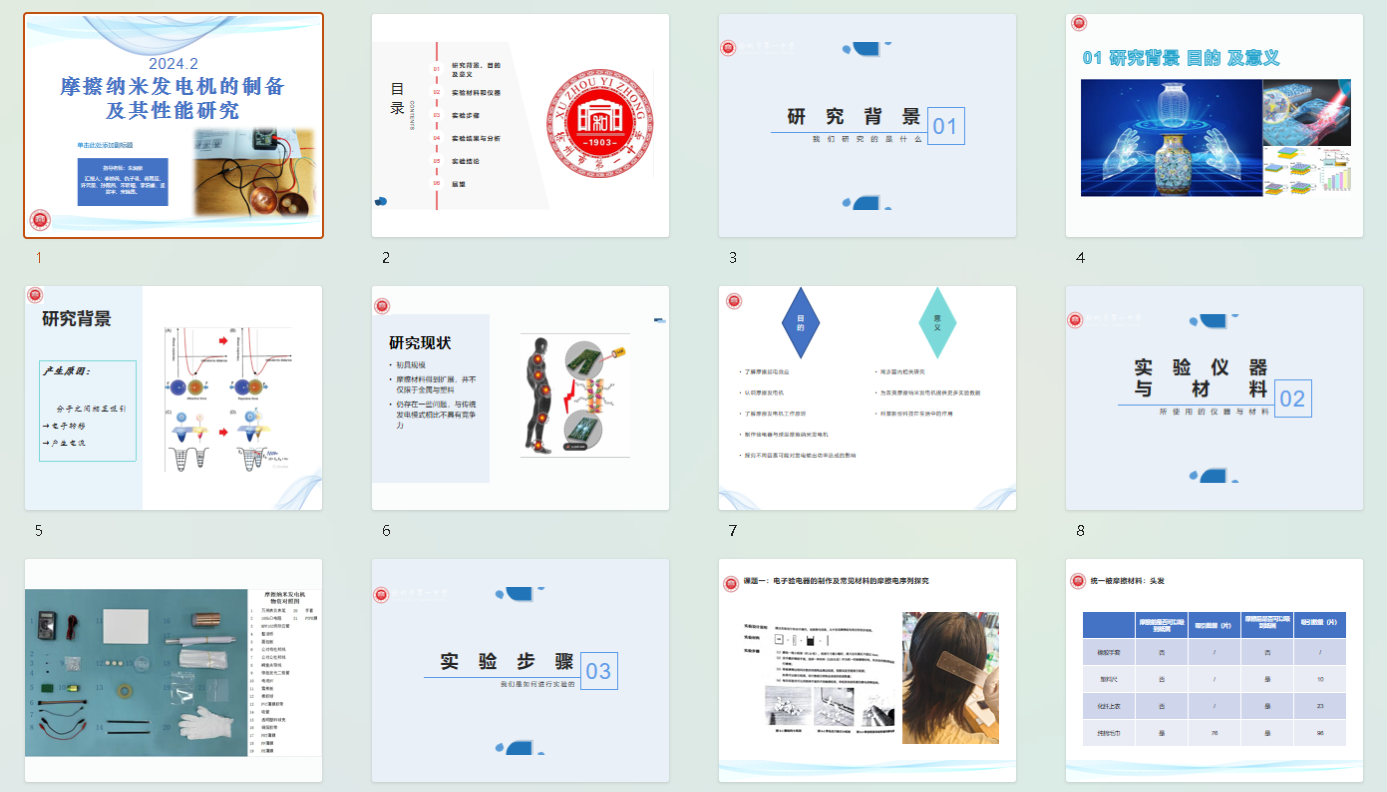Viewport: 1387px width, 792px height.
Task: Select the table slide about 头发
Action: pos(1214,672)
